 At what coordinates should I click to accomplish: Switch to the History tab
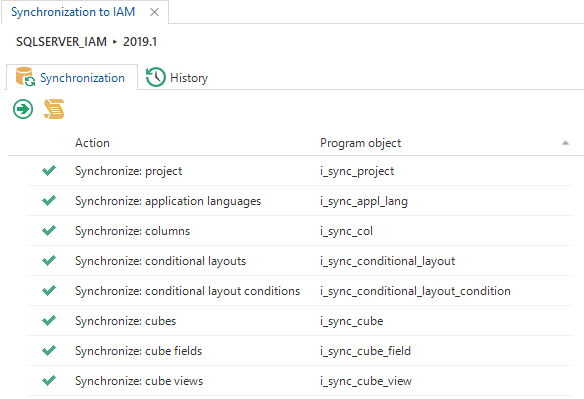(177, 77)
